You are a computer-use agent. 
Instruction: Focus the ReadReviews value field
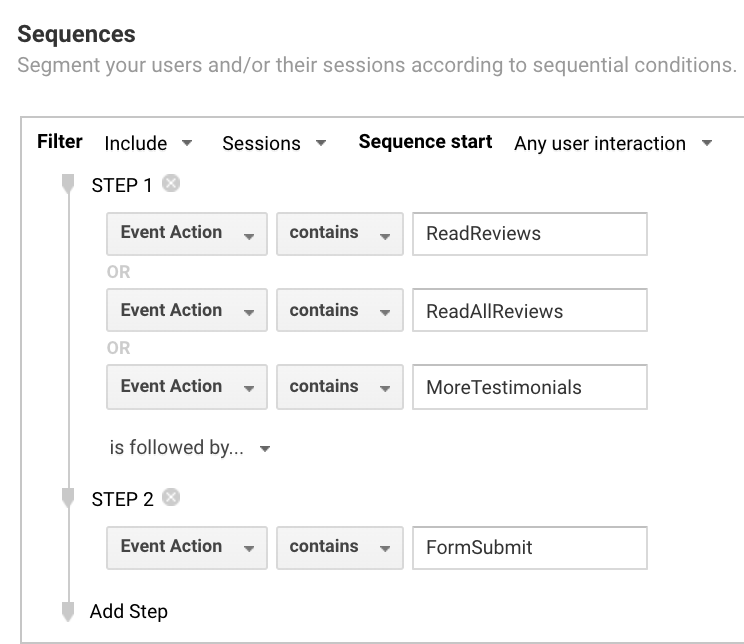tap(530, 234)
